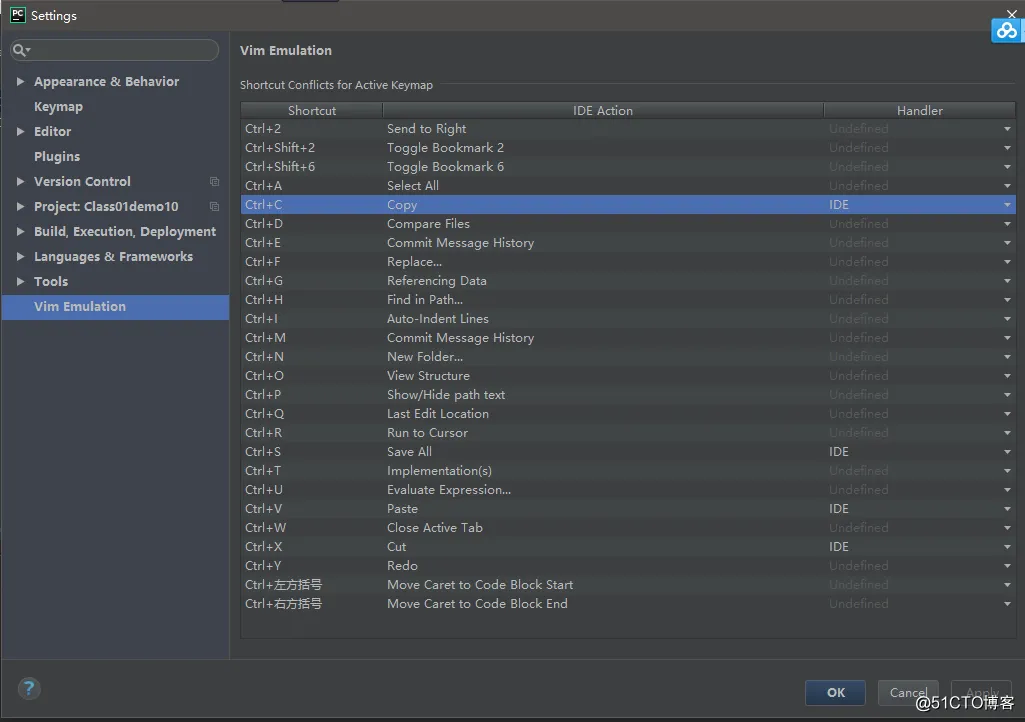The image size is (1025, 722).
Task: Open the Plugins settings page
Action: tap(57, 157)
